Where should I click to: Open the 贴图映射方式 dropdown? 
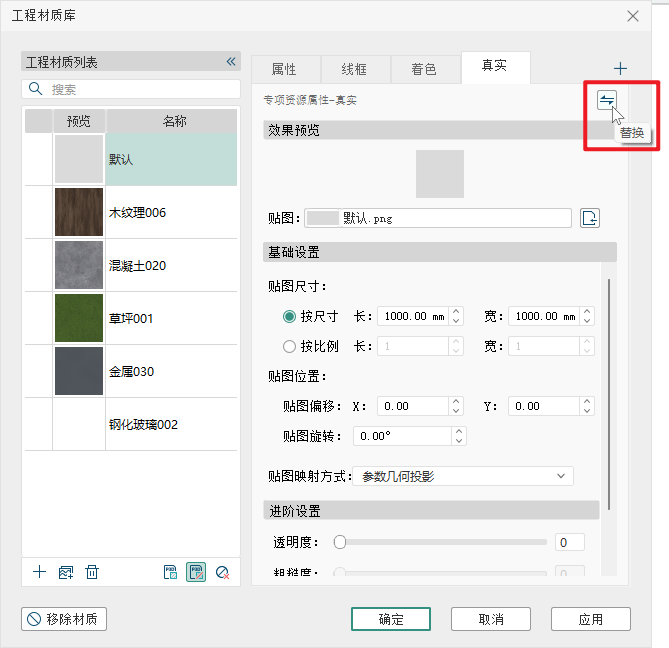464,476
